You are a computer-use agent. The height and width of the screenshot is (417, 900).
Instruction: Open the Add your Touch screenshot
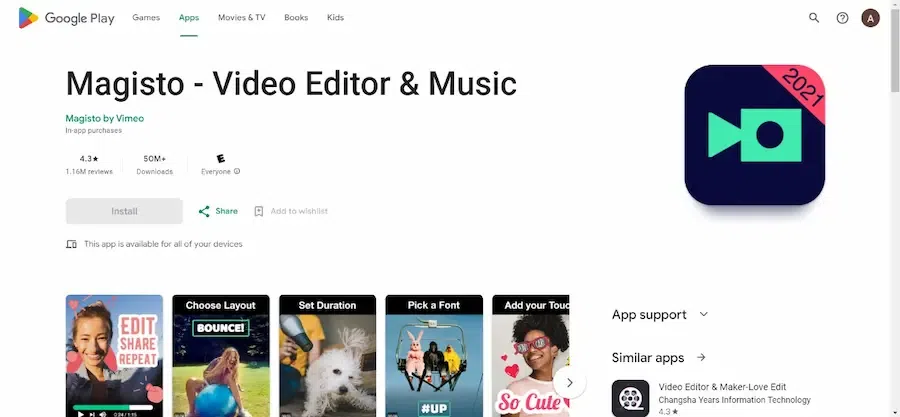point(530,356)
